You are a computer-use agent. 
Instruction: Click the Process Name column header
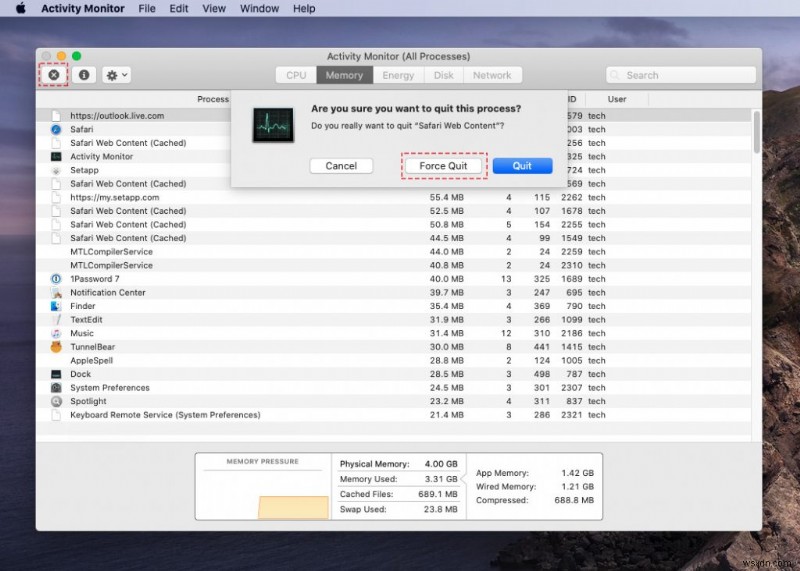[x=213, y=99]
